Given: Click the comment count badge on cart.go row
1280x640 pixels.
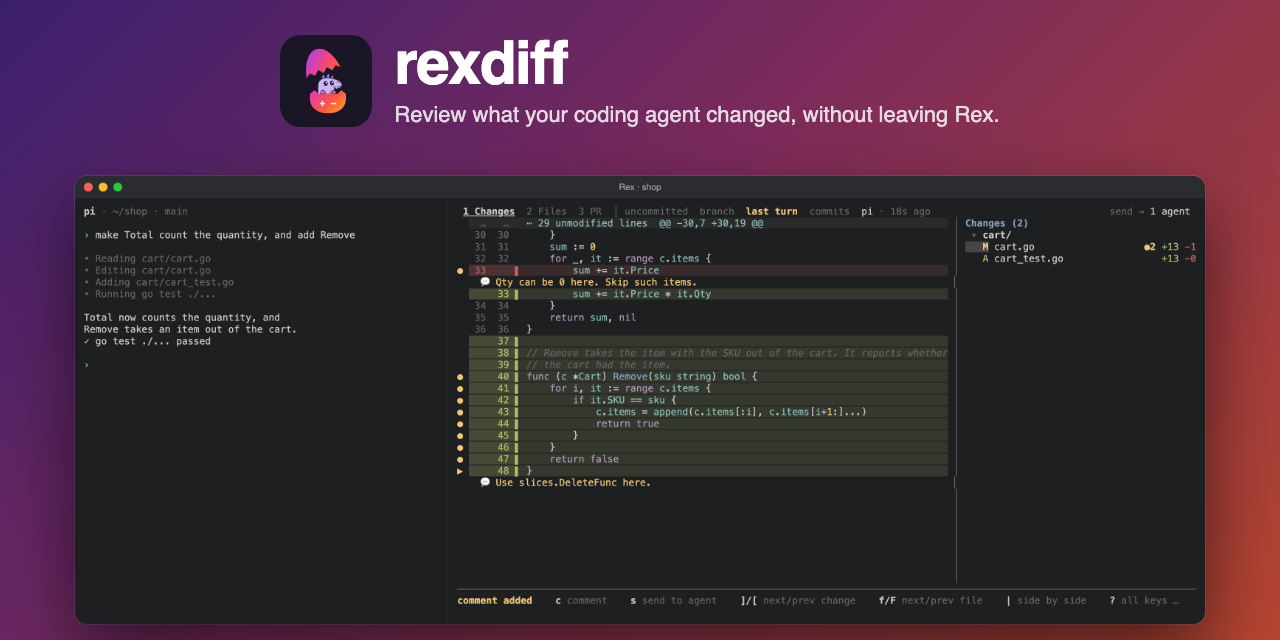Looking at the screenshot, I should pyautogui.click(x=1150, y=247).
